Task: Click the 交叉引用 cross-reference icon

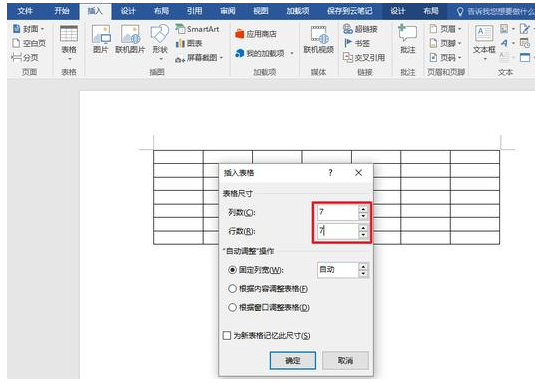Action: pyautogui.click(x=348, y=57)
